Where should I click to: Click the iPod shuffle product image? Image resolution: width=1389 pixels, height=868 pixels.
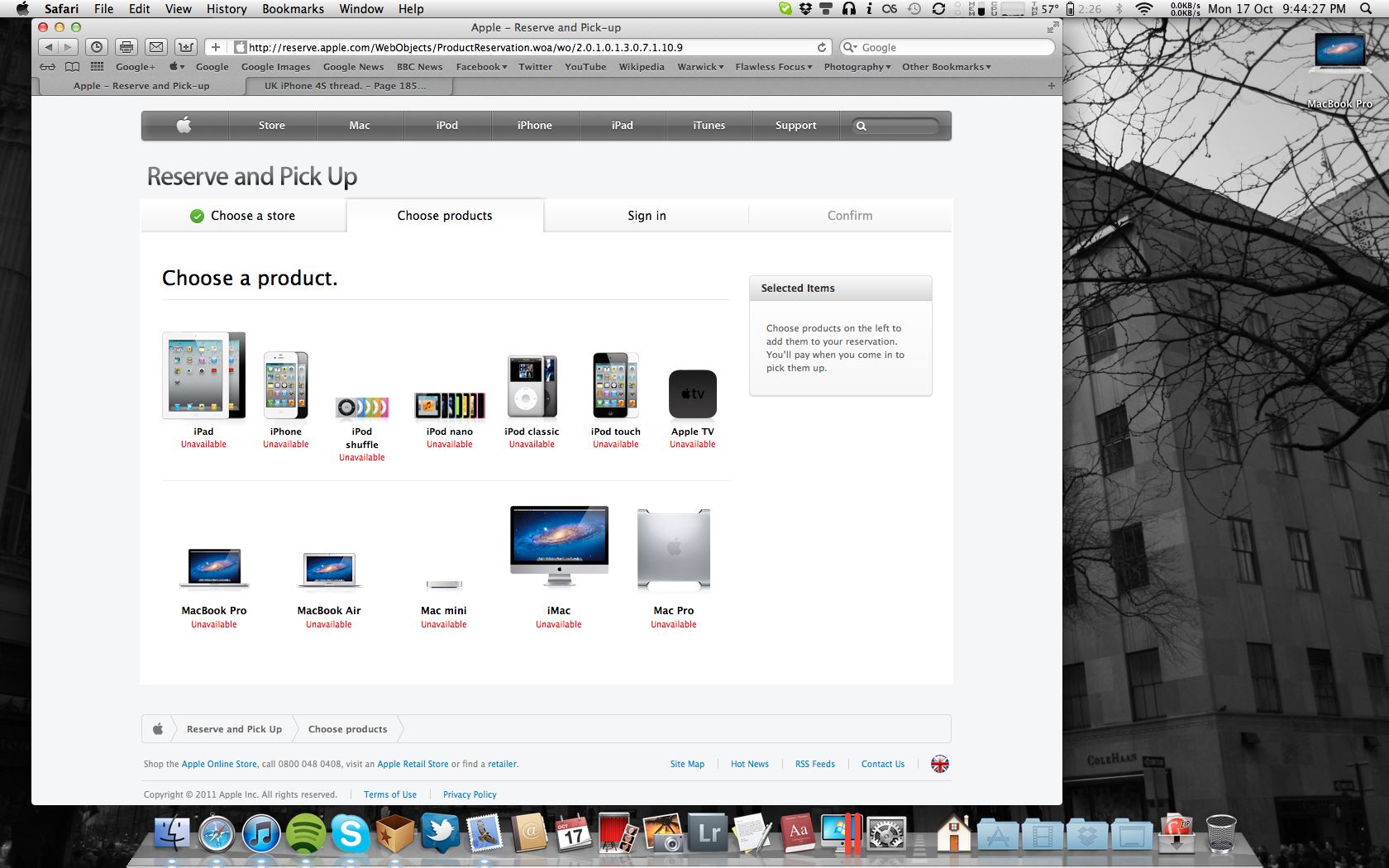[362, 408]
